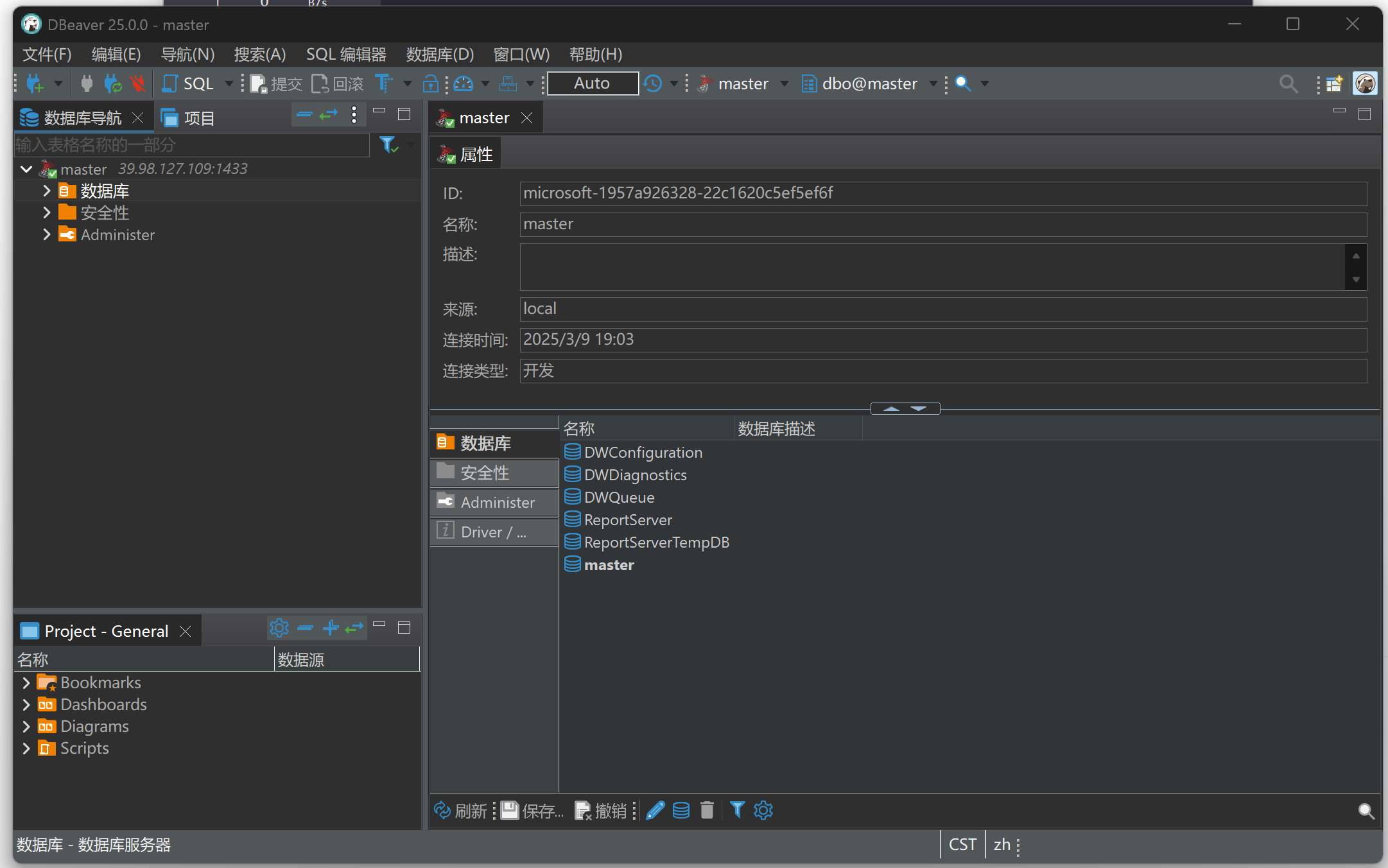Select the 属性 properties tab
Screen dimensions: 1388x868
pos(465,154)
